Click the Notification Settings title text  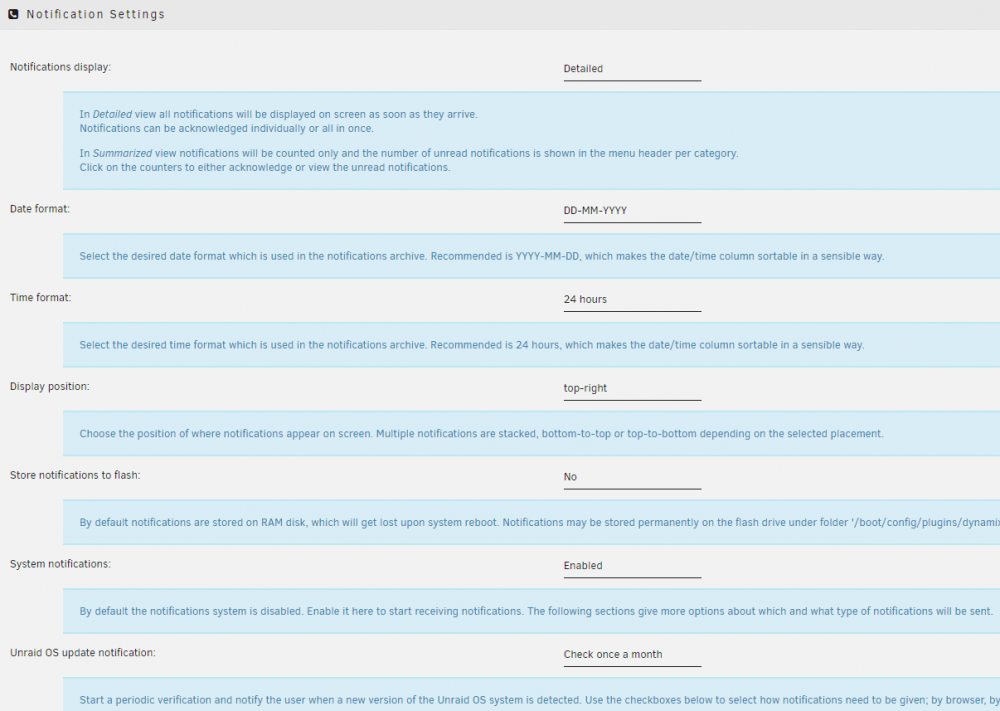(x=96, y=14)
